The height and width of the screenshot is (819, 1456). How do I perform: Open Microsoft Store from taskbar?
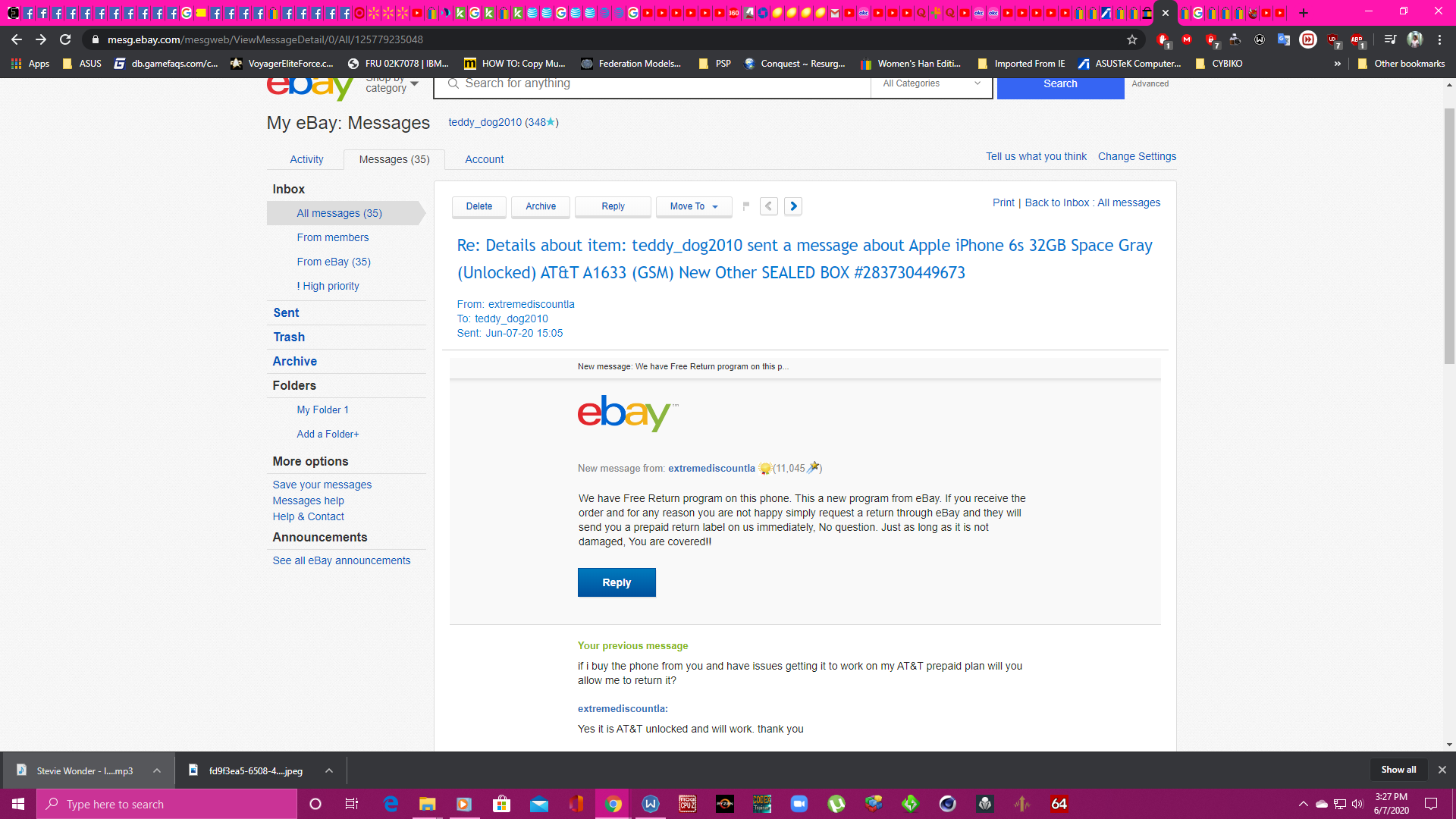[502, 804]
